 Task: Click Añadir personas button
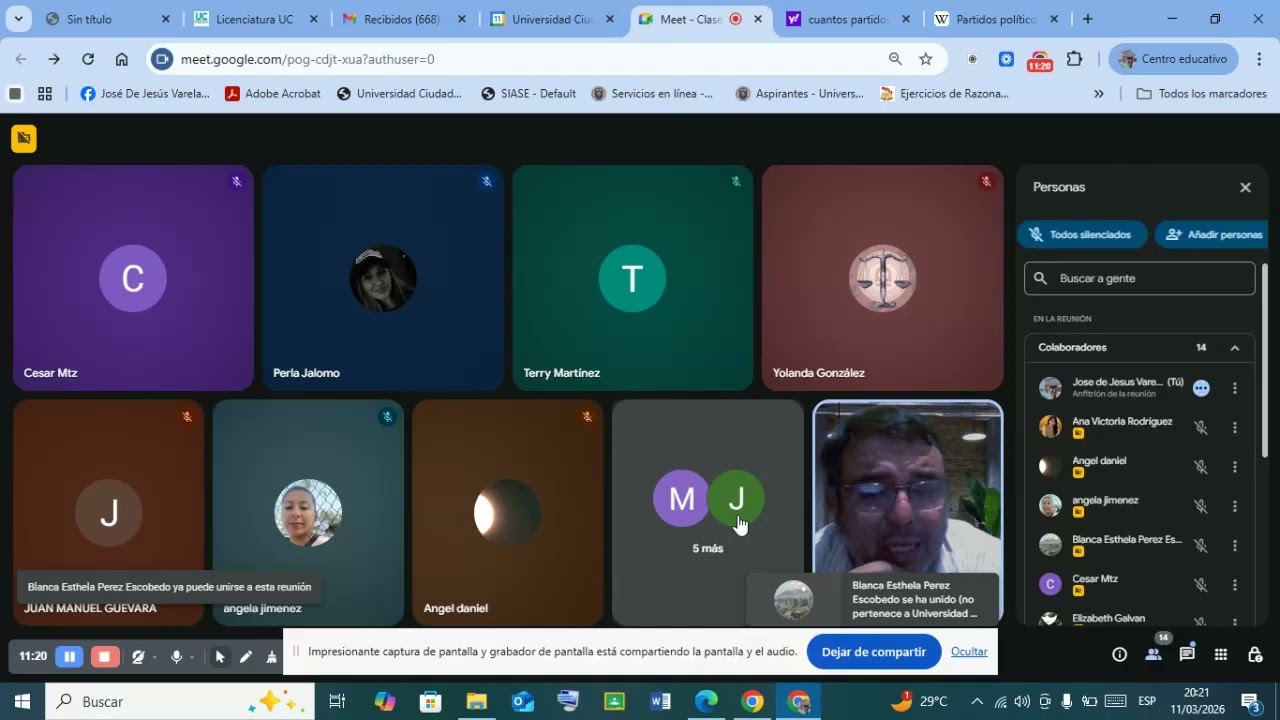pyautogui.click(x=1214, y=235)
